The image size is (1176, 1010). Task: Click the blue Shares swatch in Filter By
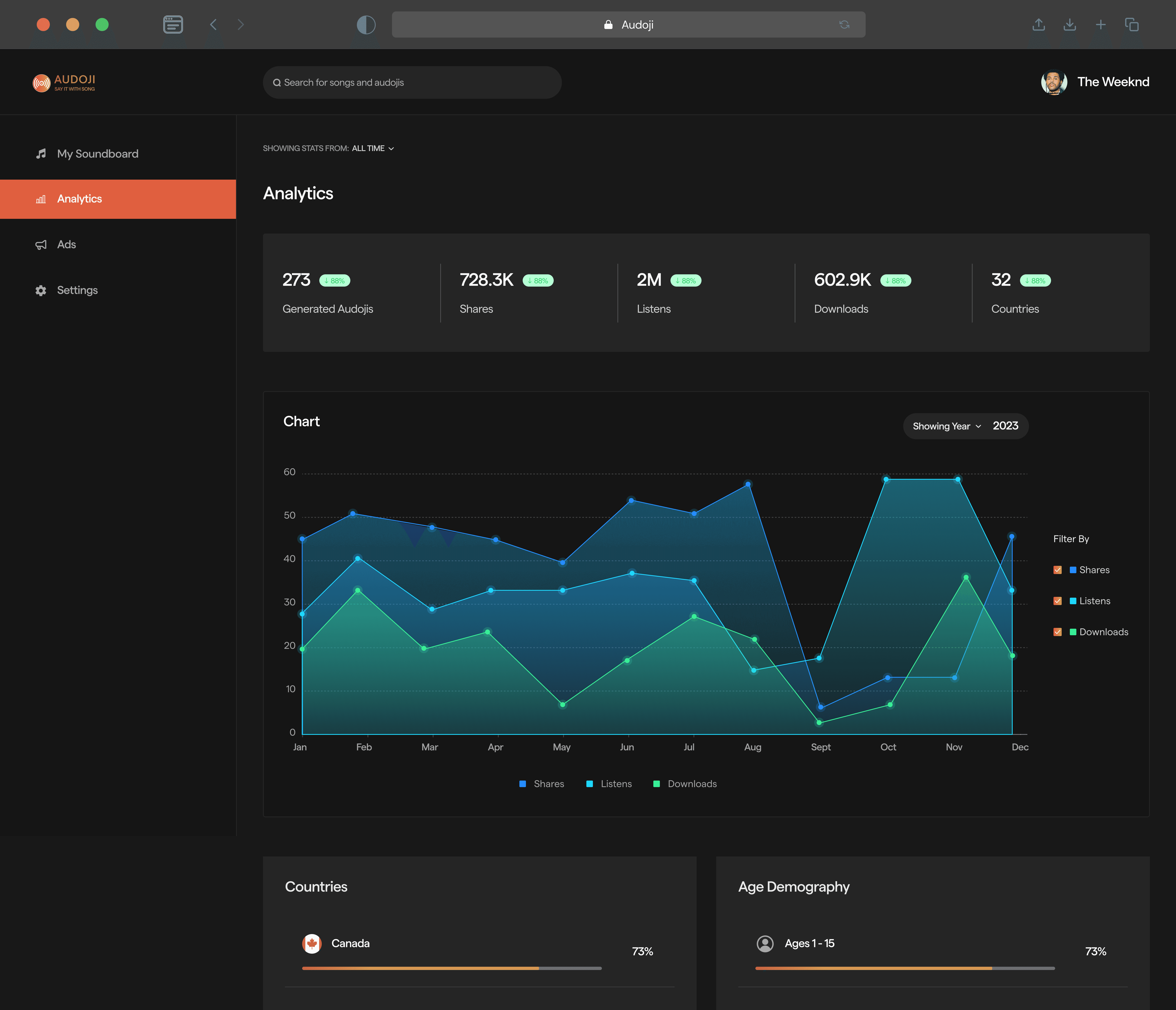pos(1073,570)
